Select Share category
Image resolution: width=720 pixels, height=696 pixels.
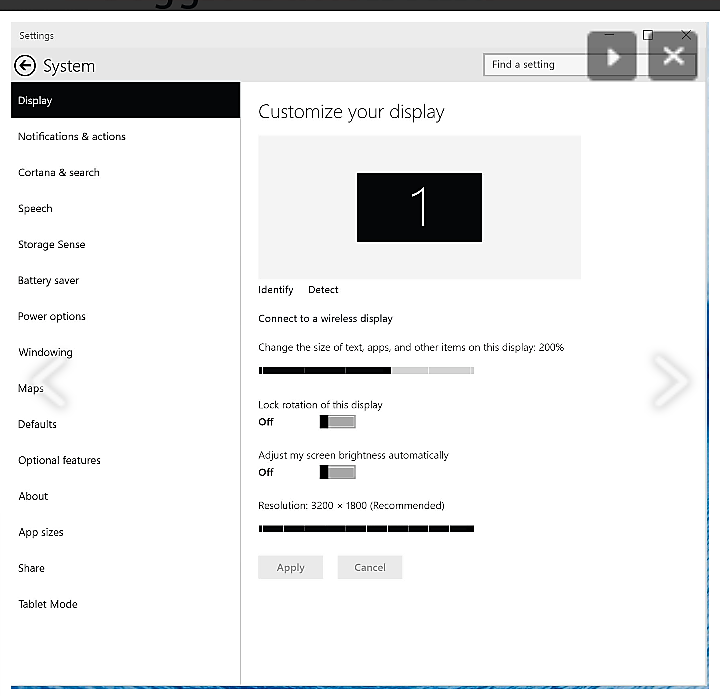pyautogui.click(x=125, y=568)
